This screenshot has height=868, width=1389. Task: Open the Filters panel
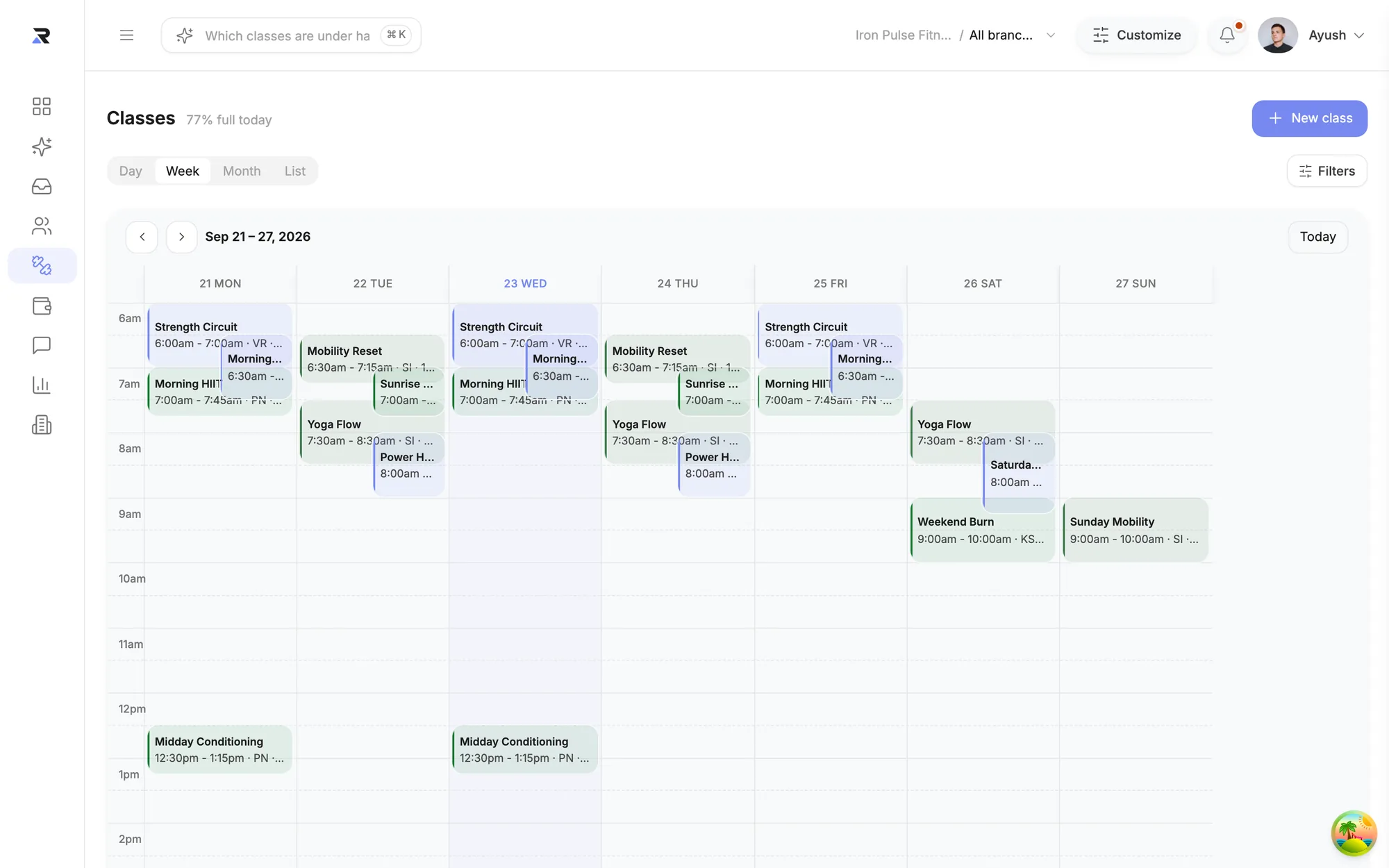tap(1326, 171)
